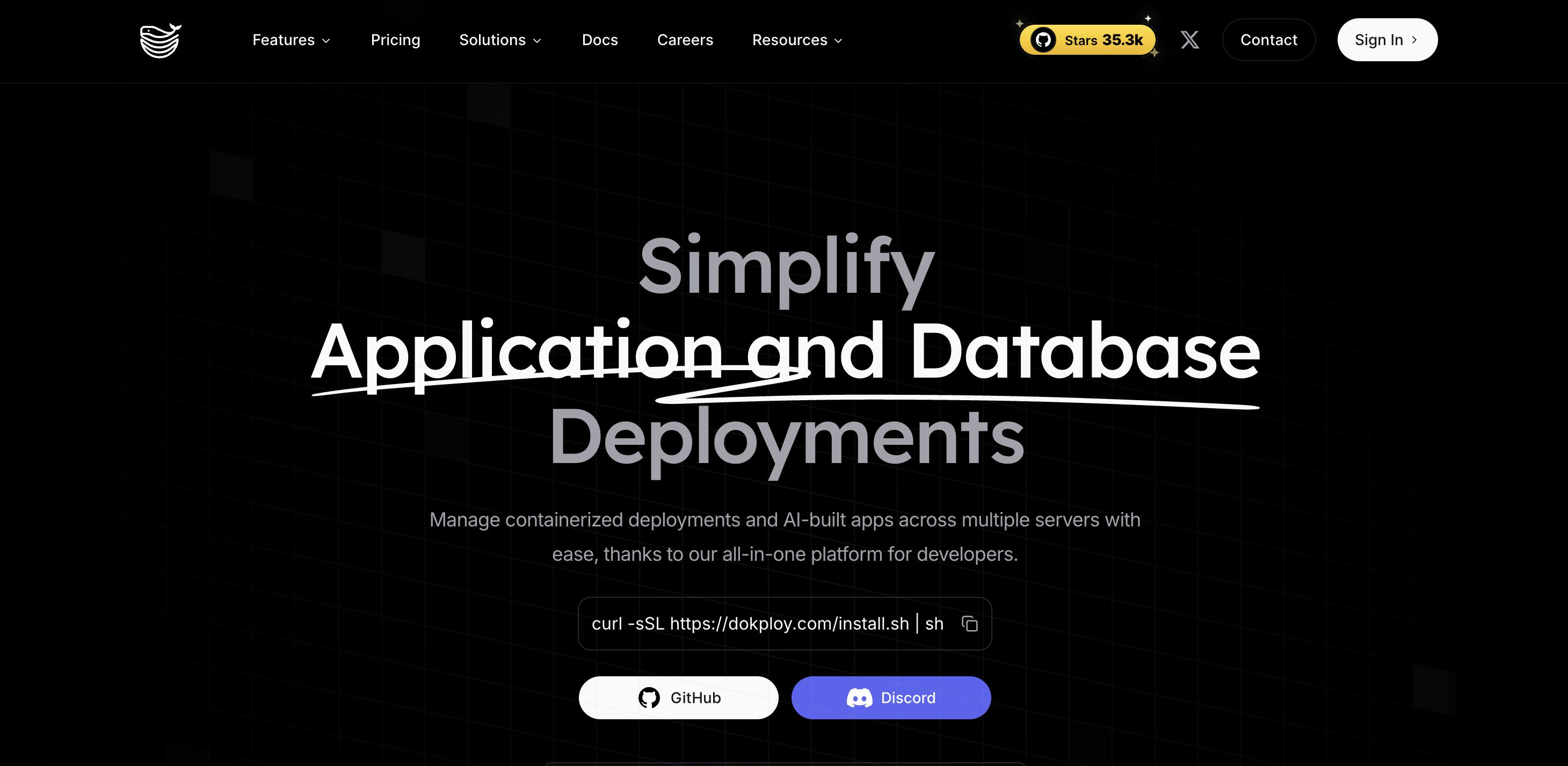Join via the Discord button
This screenshot has height=766, width=1568.
[891, 698]
